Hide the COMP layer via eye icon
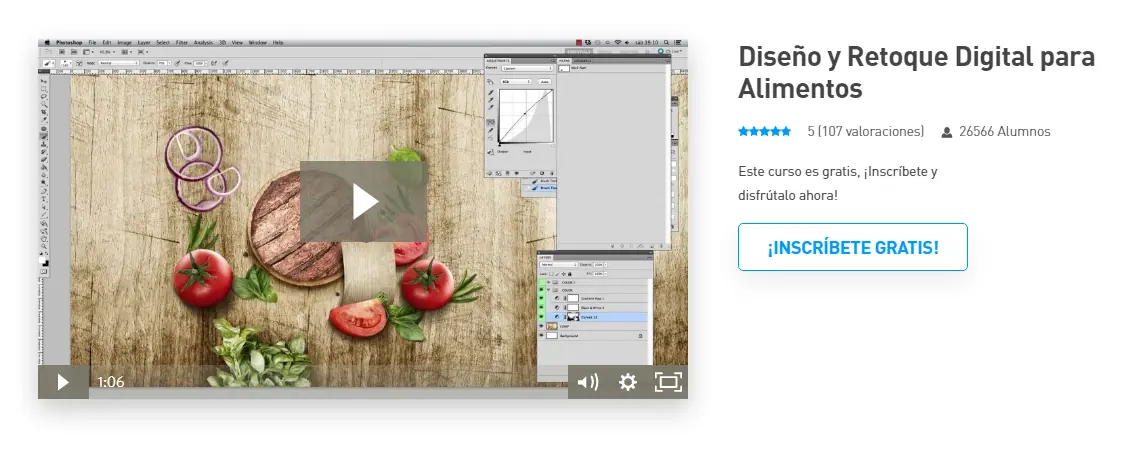The height and width of the screenshot is (457, 1126). coord(541,326)
